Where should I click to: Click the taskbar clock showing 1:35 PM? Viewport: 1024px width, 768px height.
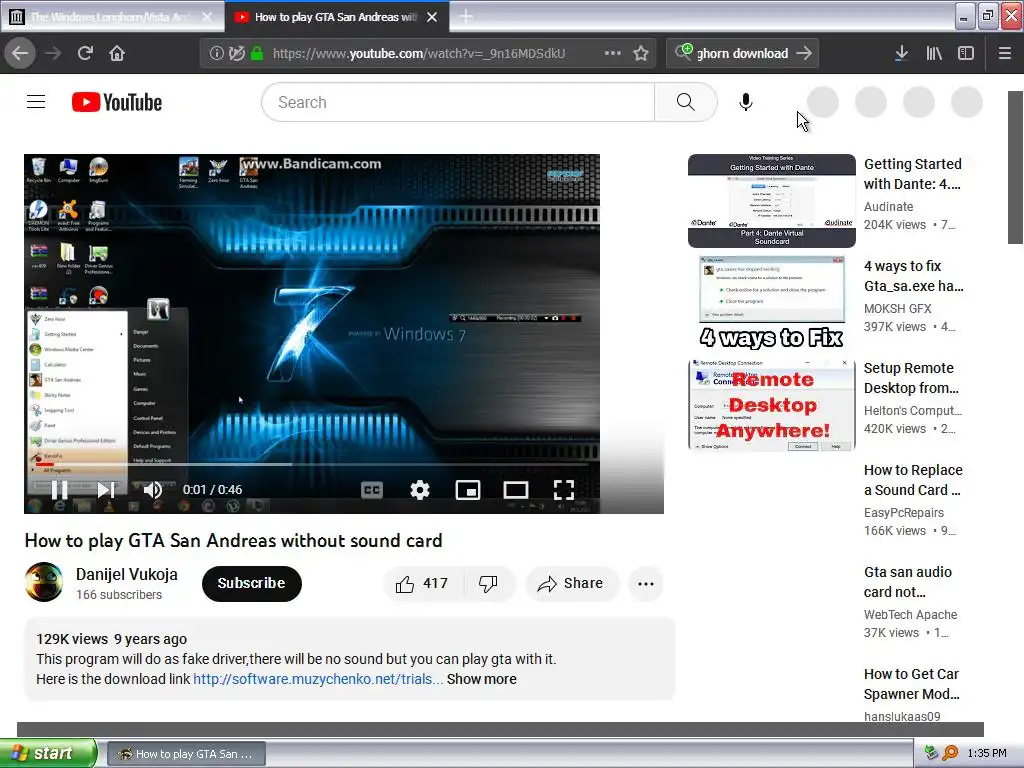tap(987, 753)
